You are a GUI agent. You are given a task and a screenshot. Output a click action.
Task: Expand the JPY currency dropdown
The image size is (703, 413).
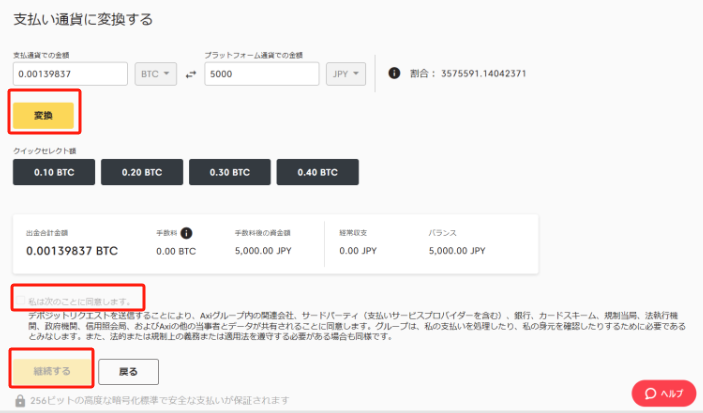[346, 74]
